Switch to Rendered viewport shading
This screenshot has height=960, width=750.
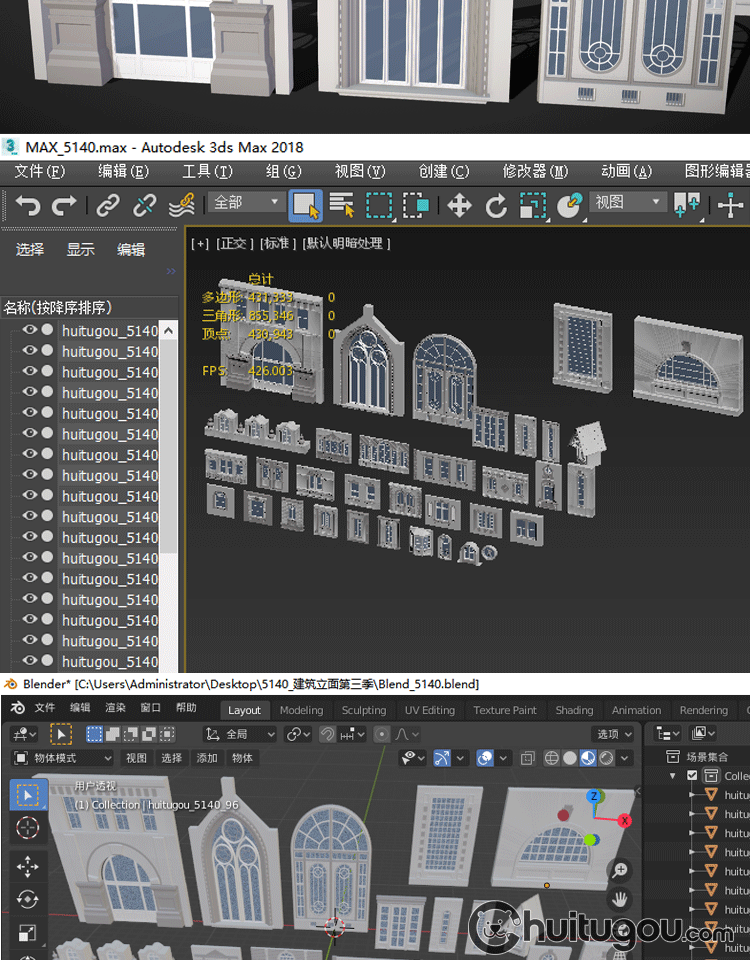pos(607,758)
